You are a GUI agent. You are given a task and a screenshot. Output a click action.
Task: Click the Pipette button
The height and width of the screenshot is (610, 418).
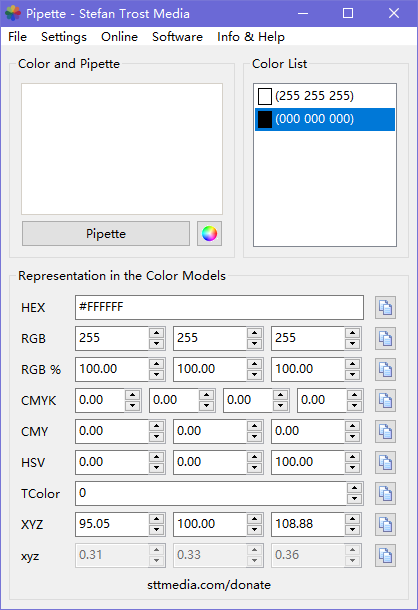point(106,233)
